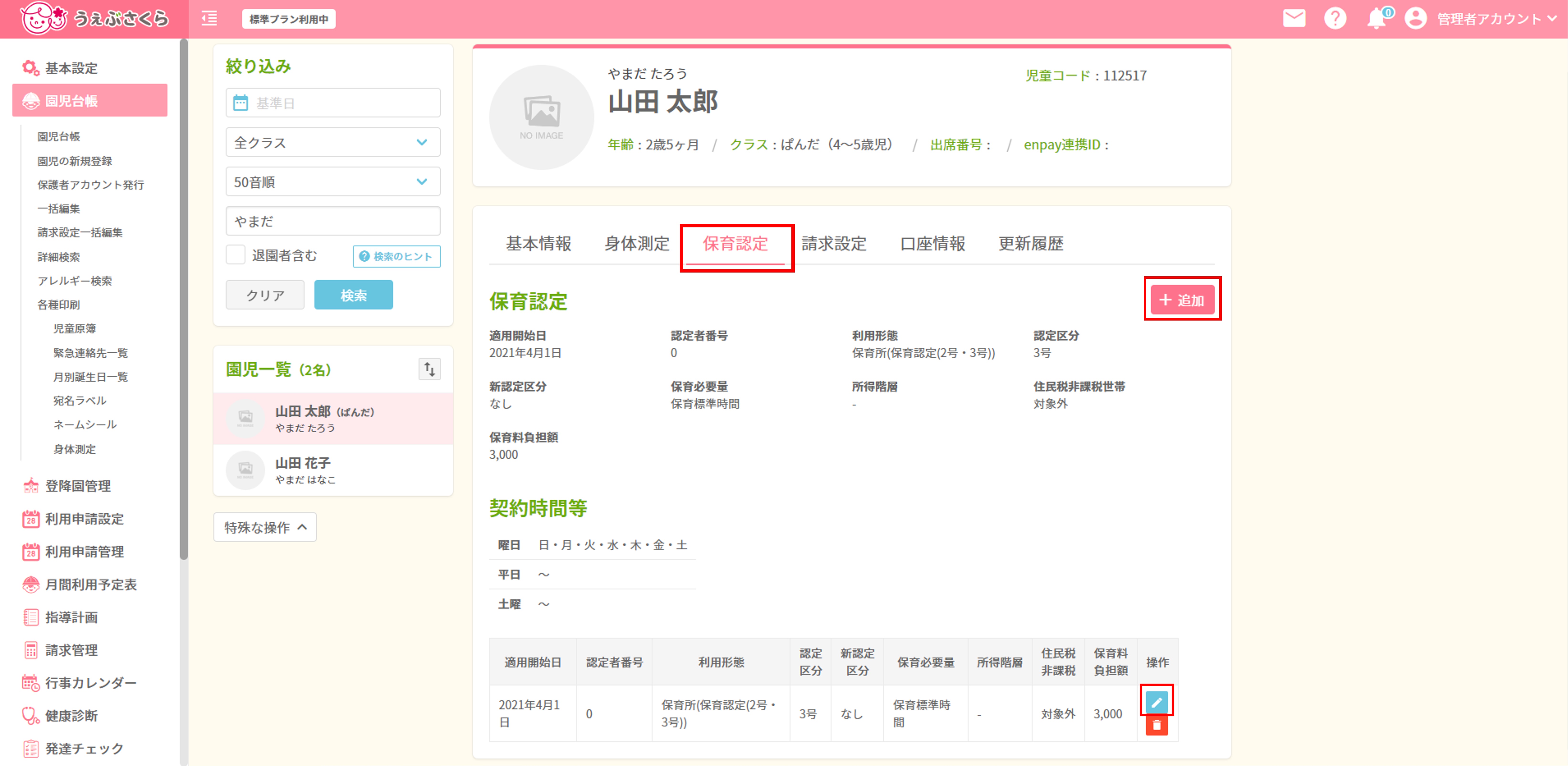Open 利用申請設定 in the sidebar

click(73, 519)
